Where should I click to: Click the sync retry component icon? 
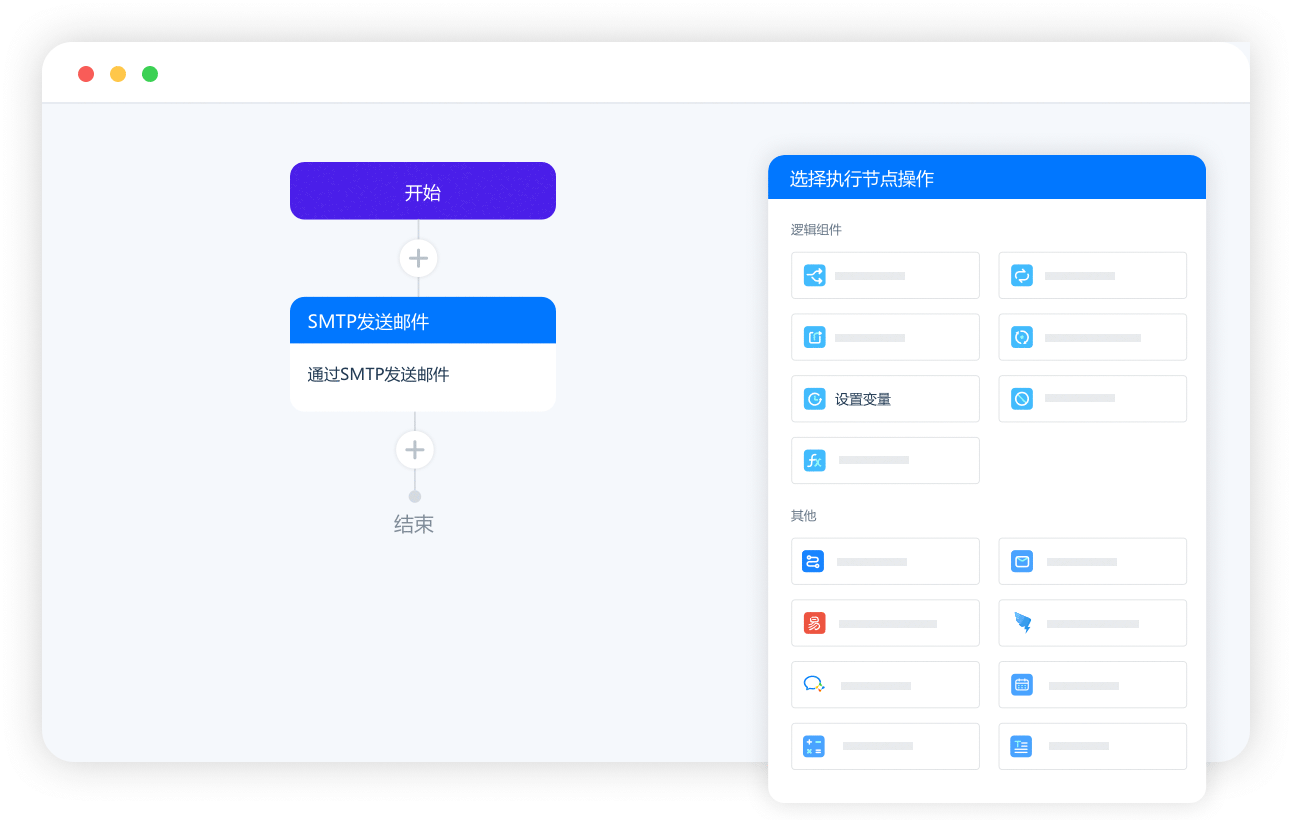[x=1021, y=337]
